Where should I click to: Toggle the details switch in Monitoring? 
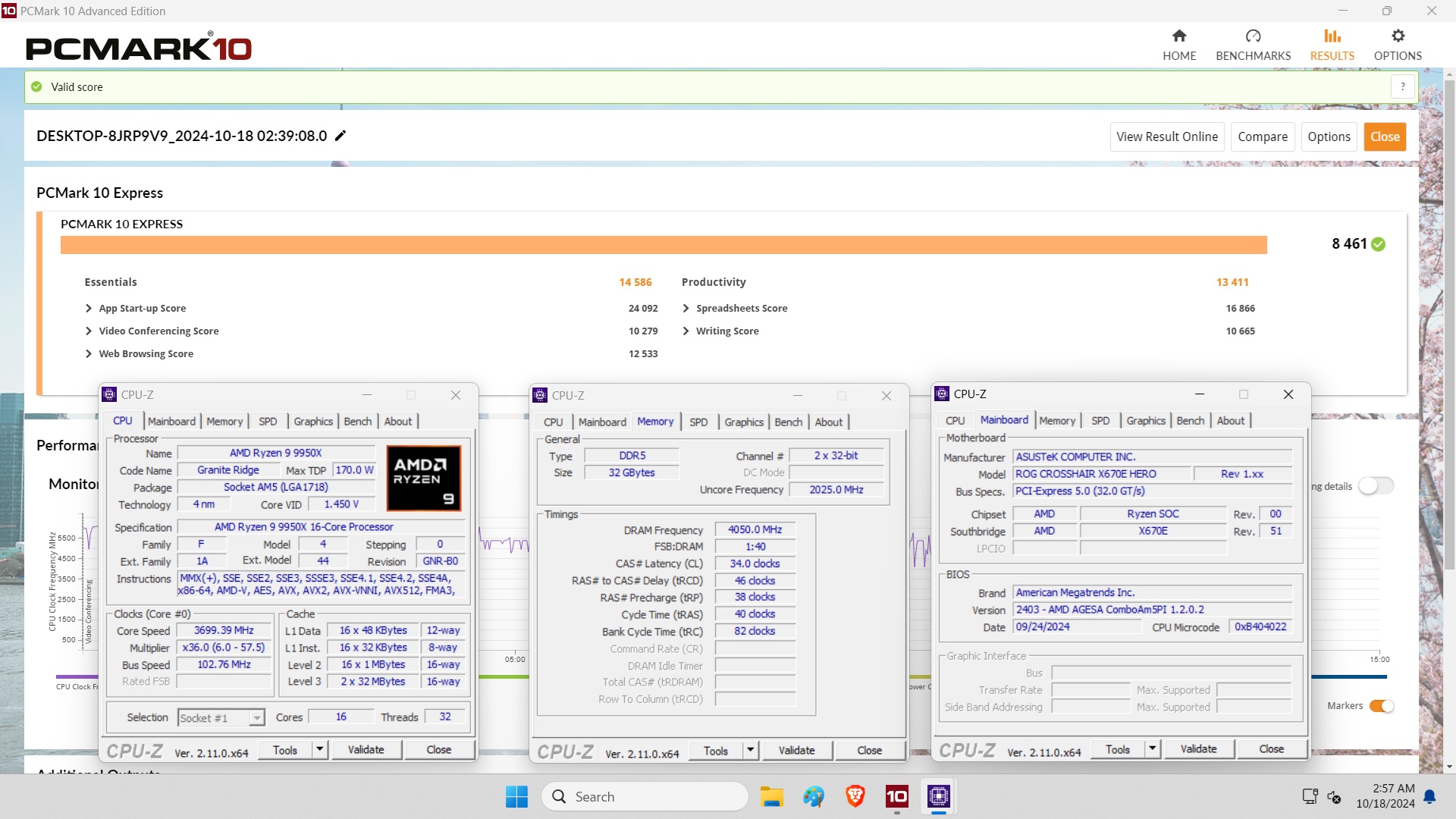1376,486
